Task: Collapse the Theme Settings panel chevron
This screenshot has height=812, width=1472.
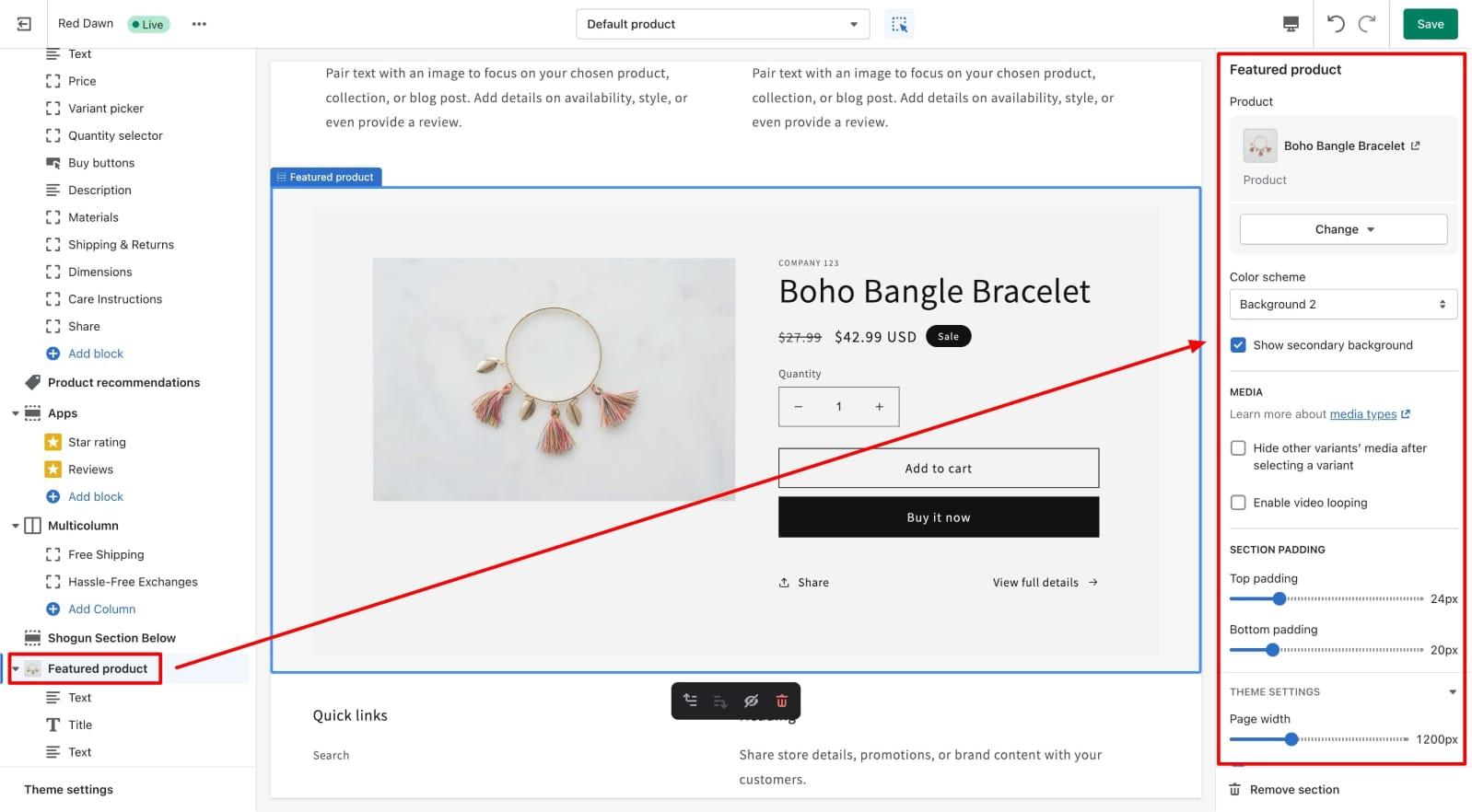Action: click(x=1451, y=691)
